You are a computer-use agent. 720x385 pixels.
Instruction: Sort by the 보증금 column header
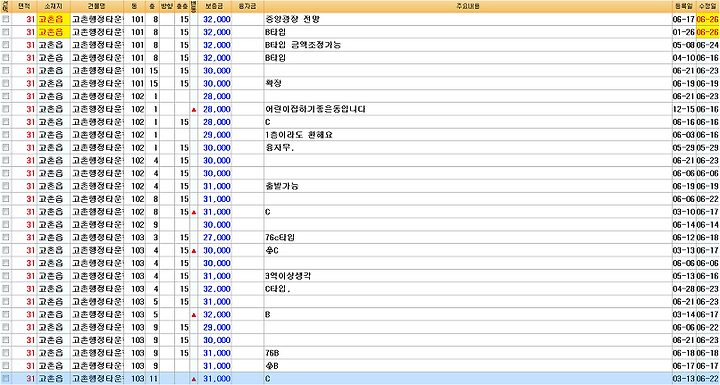pyautogui.click(x=214, y=6)
